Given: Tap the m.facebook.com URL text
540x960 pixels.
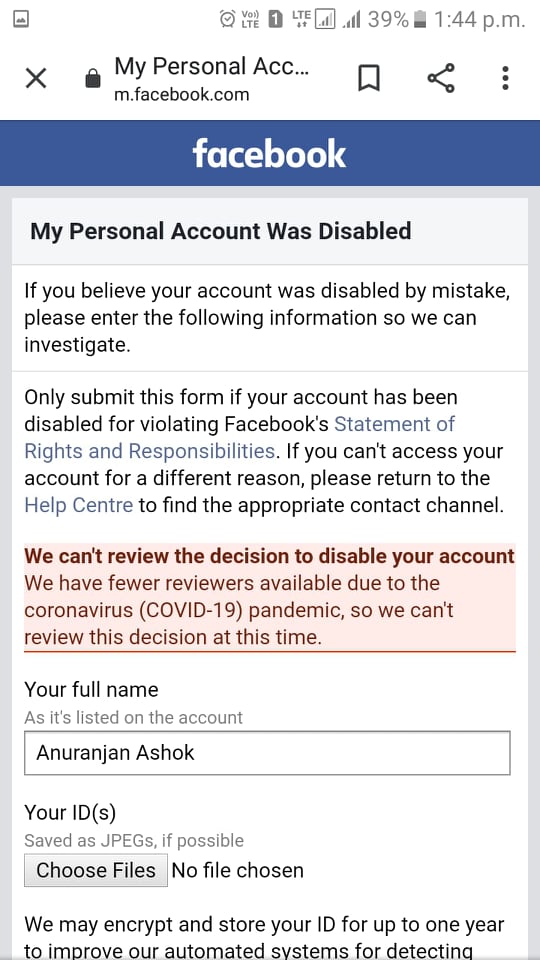Looking at the screenshot, I should click(x=182, y=94).
